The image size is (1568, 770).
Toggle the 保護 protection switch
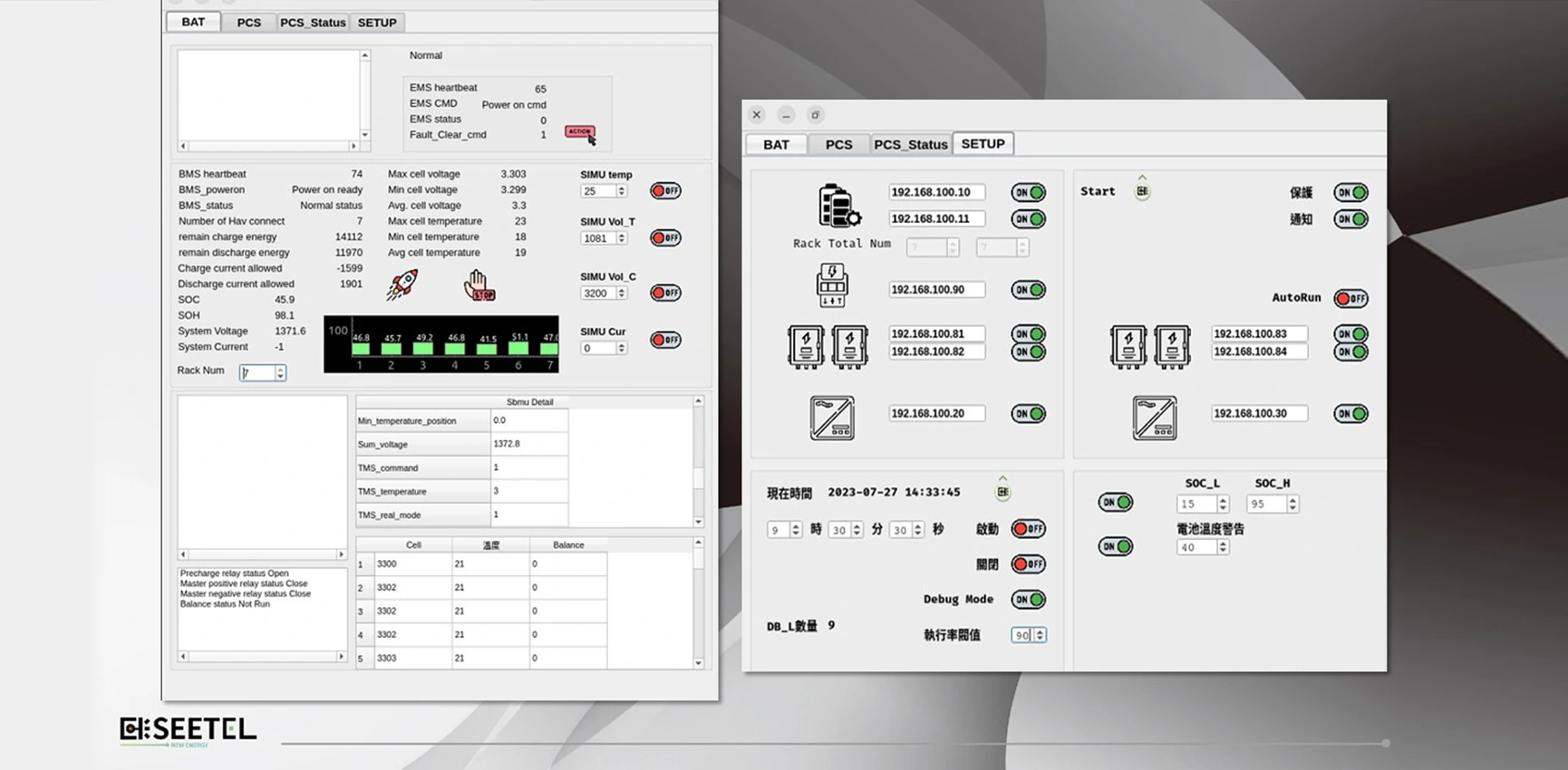[x=1350, y=192]
